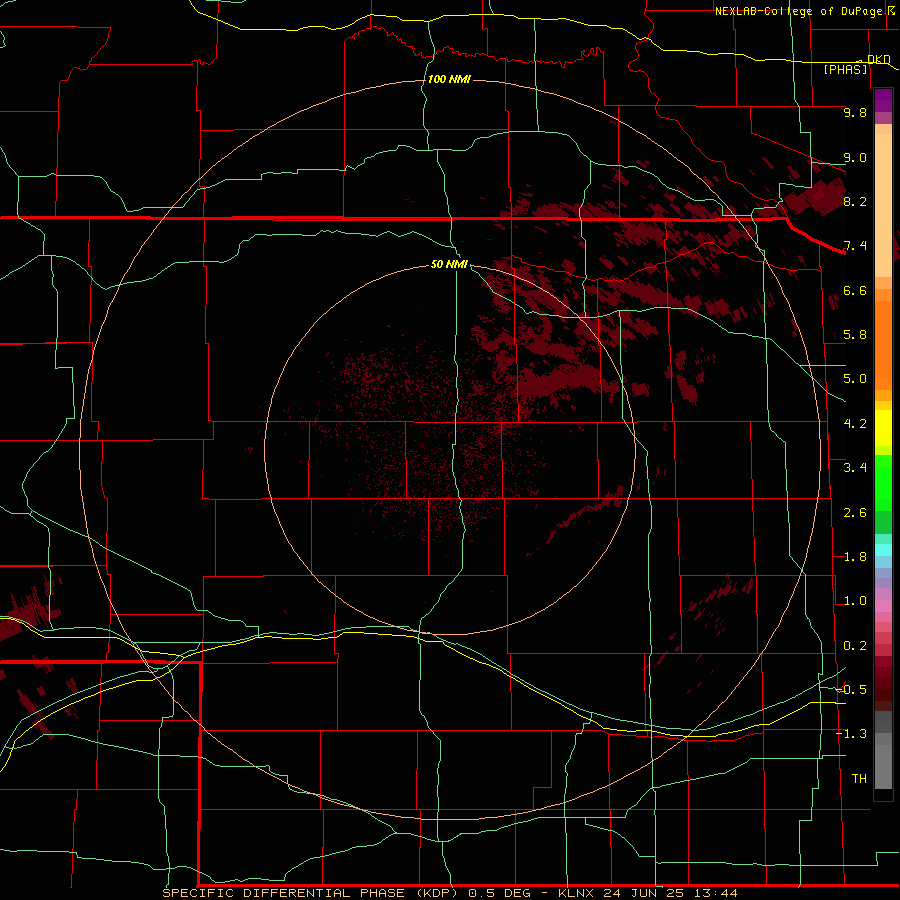Click the [PHAS] units label

coord(845,70)
